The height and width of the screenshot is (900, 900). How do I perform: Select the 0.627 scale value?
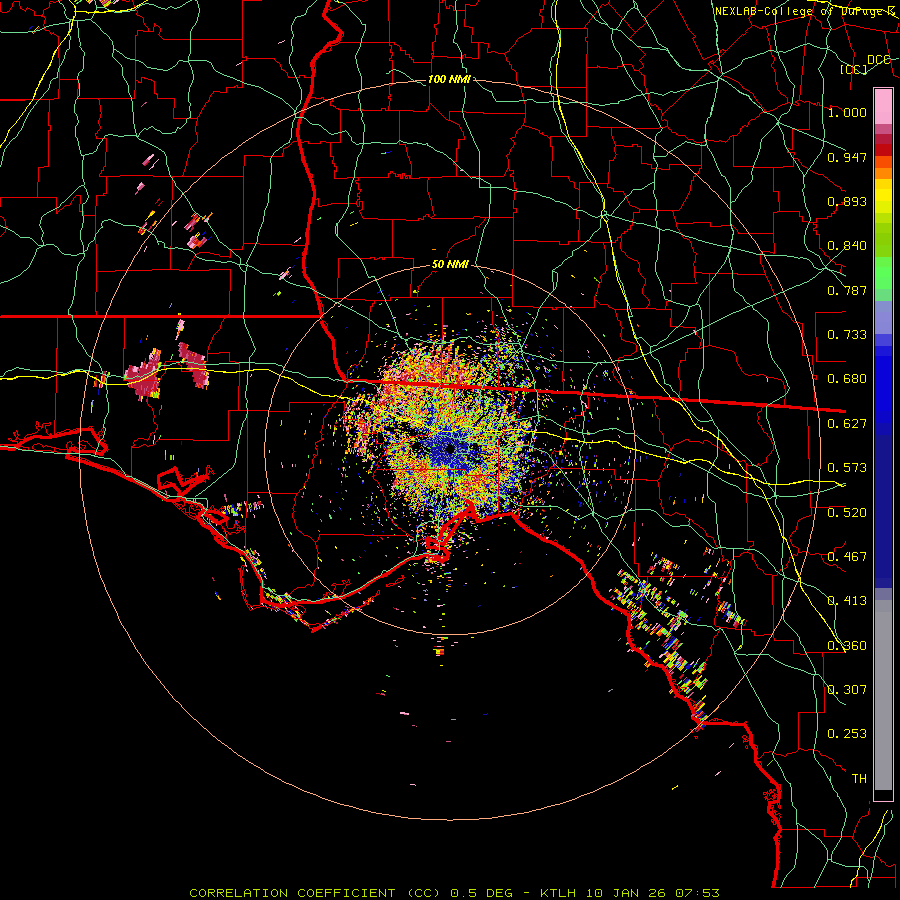click(x=847, y=424)
